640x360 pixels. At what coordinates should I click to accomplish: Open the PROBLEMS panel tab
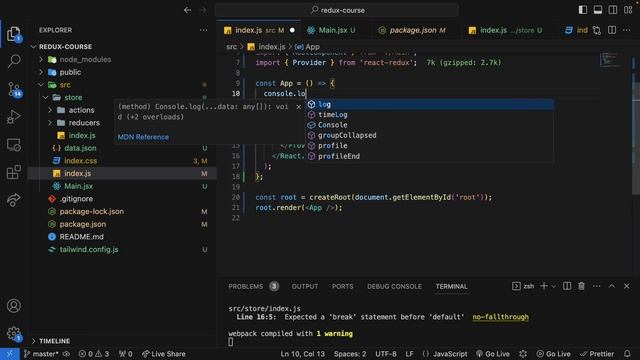tap(253, 287)
